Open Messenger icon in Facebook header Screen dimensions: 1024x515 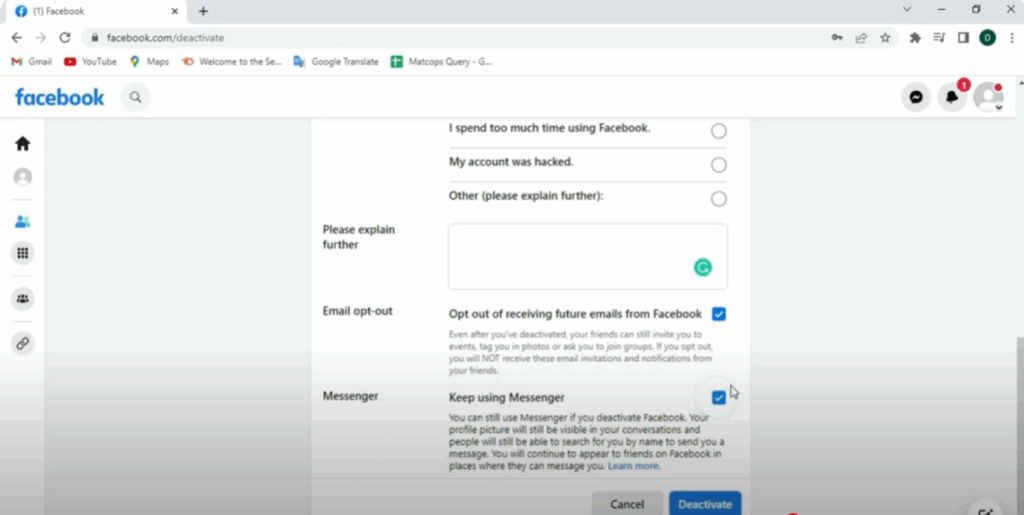pyautogui.click(x=916, y=97)
